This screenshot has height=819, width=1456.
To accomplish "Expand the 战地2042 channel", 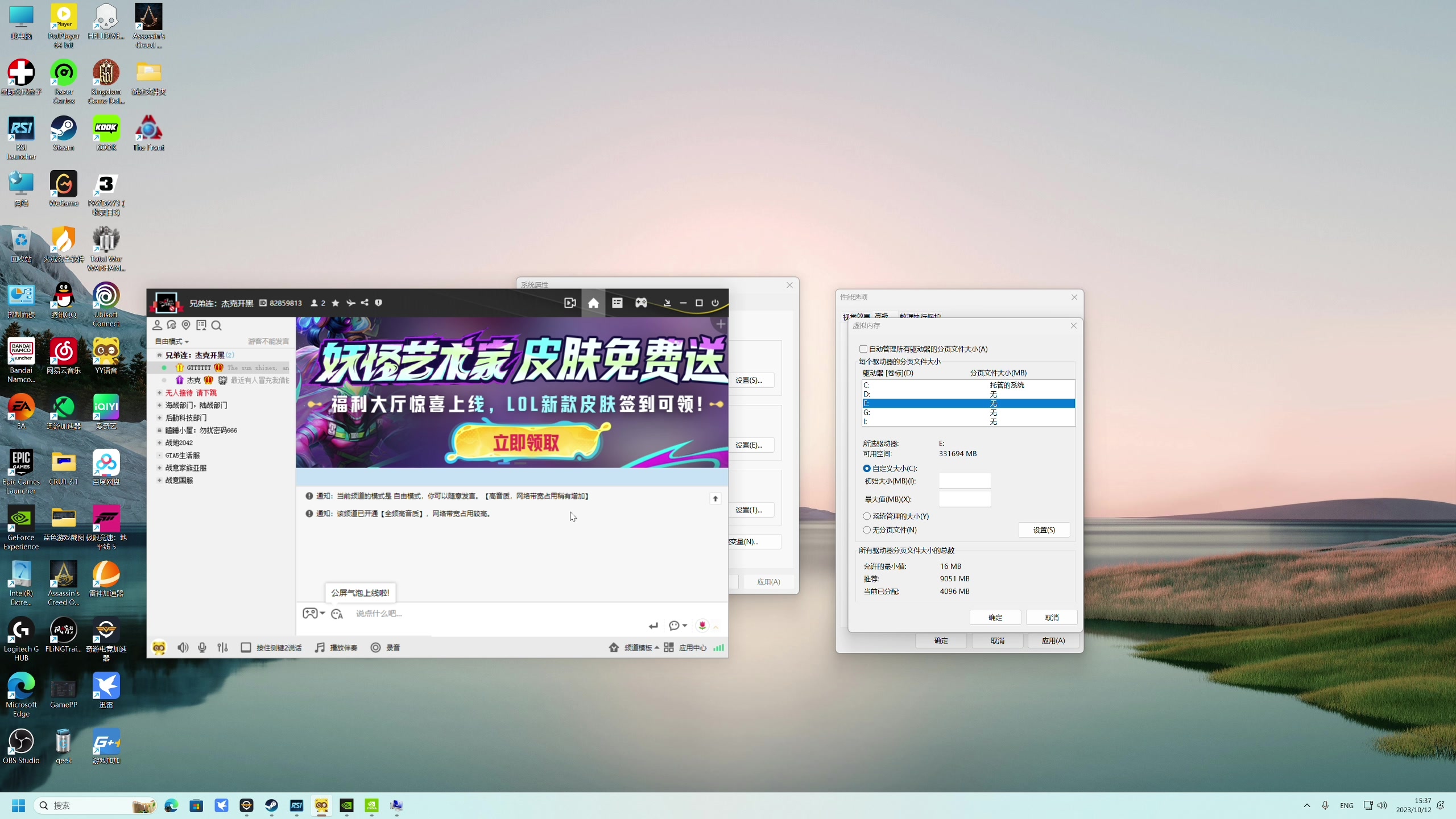I will (160, 443).
